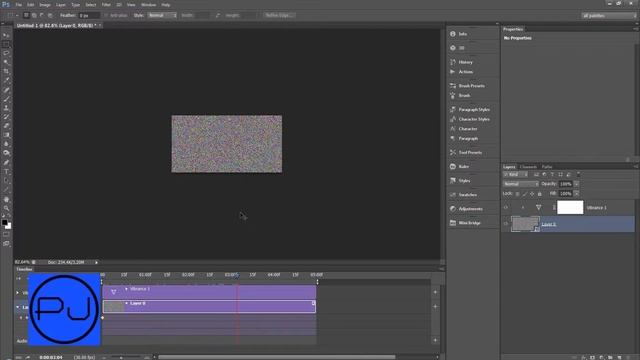Image resolution: width=640 pixels, height=360 pixels.
Task: Toggle visibility of Vibrance 1 layer
Action: 506,207
